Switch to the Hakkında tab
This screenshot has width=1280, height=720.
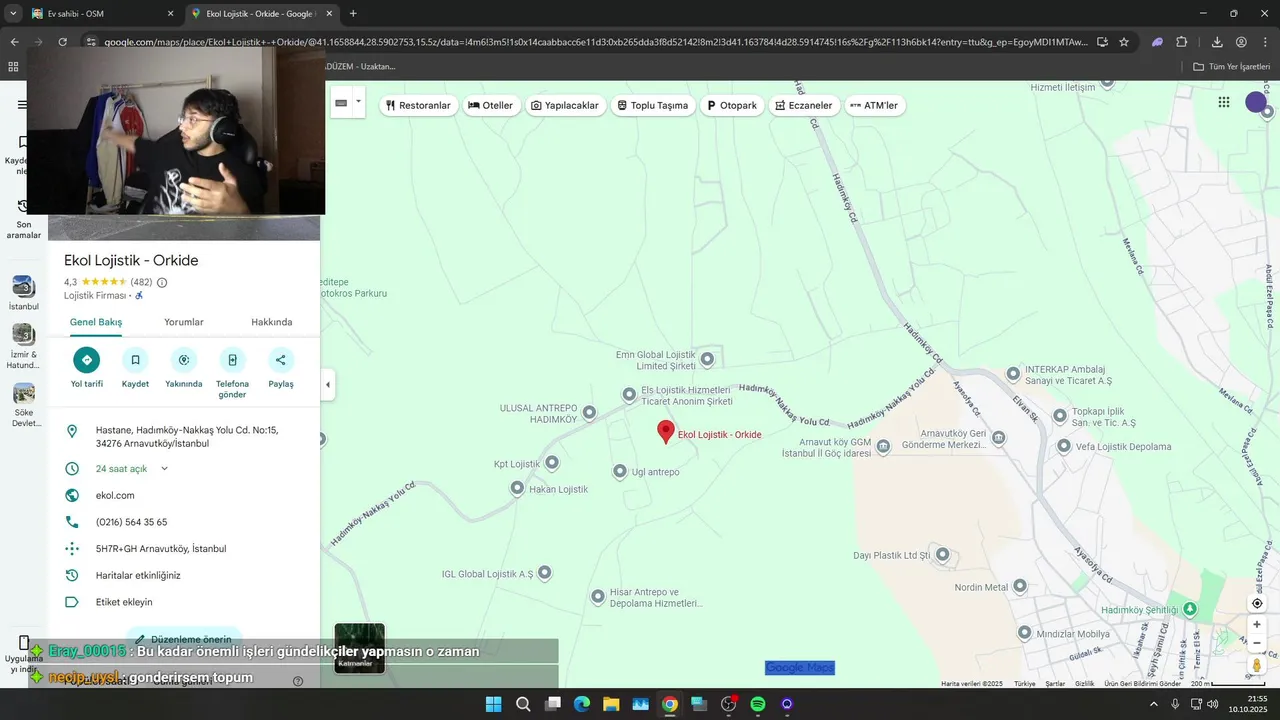coord(272,322)
